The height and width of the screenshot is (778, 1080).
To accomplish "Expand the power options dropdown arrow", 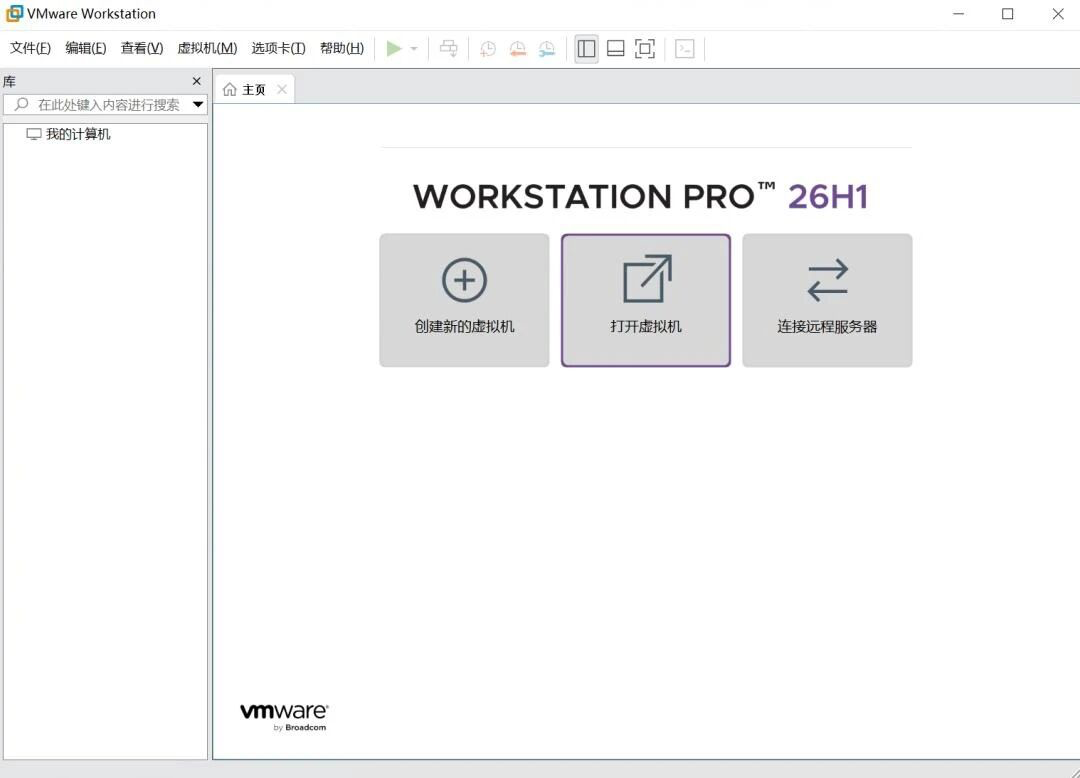I will coord(414,49).
